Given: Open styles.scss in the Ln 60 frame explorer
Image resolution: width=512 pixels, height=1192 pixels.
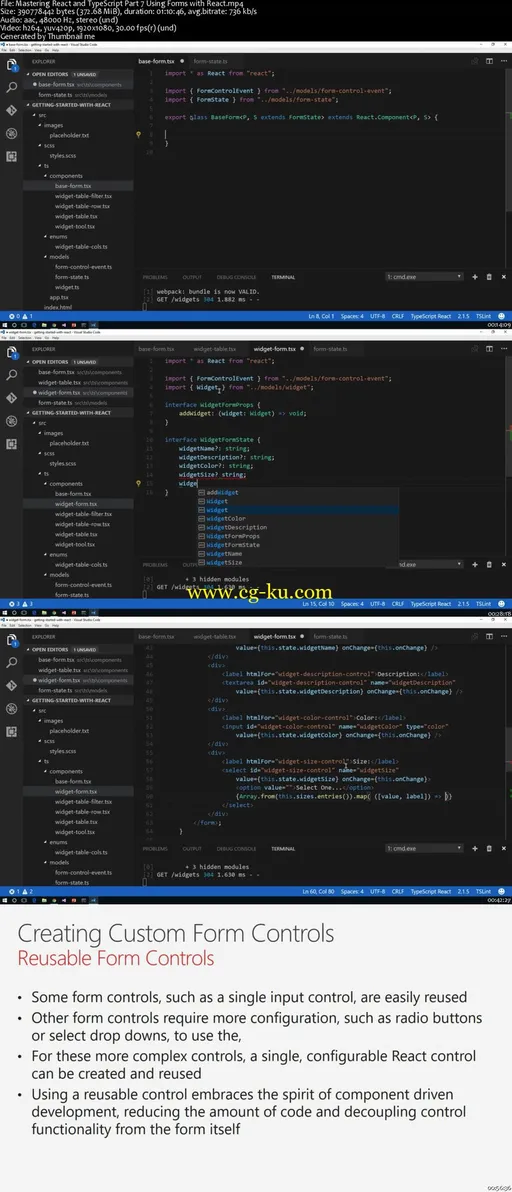Looking at the screenshot, I should (64, 751).
